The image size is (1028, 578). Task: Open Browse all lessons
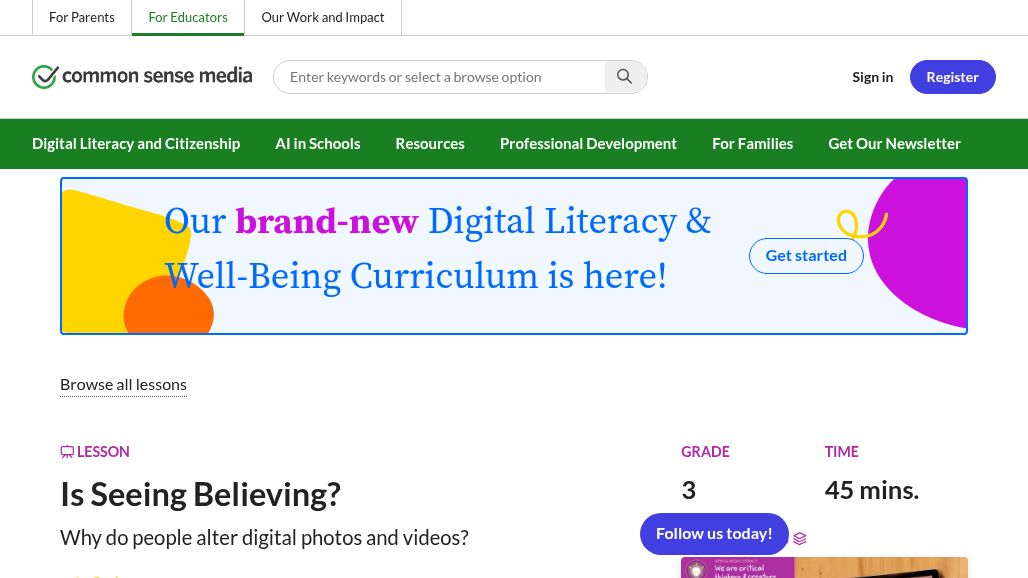(x=123, y=383)
